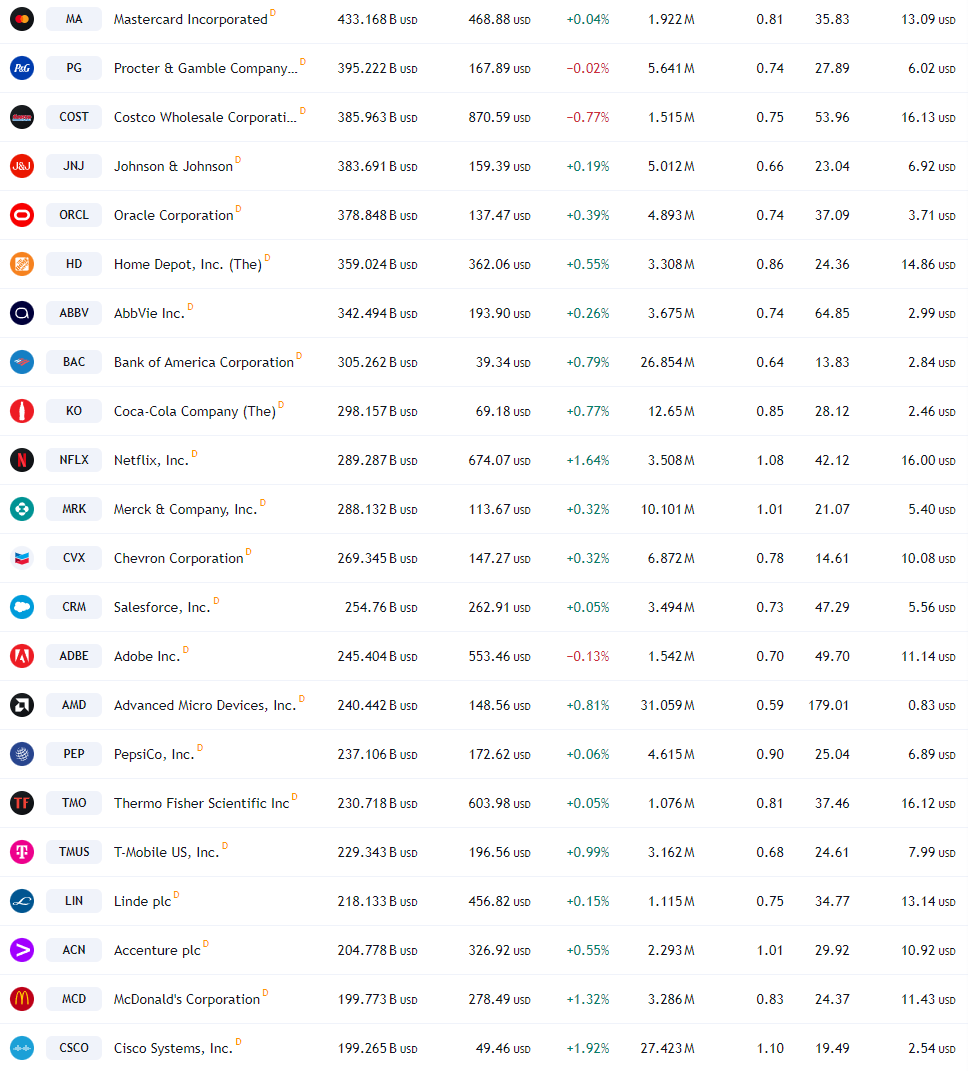Open the Accenture plc link
The image size is (968, 1071).
pos(157,950)
